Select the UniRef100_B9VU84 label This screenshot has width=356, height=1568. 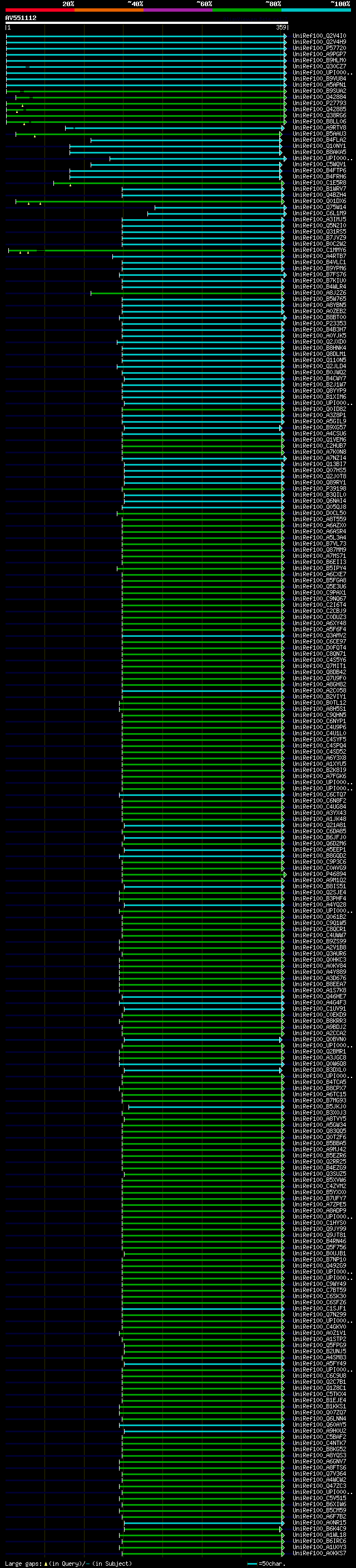(319, 78)
